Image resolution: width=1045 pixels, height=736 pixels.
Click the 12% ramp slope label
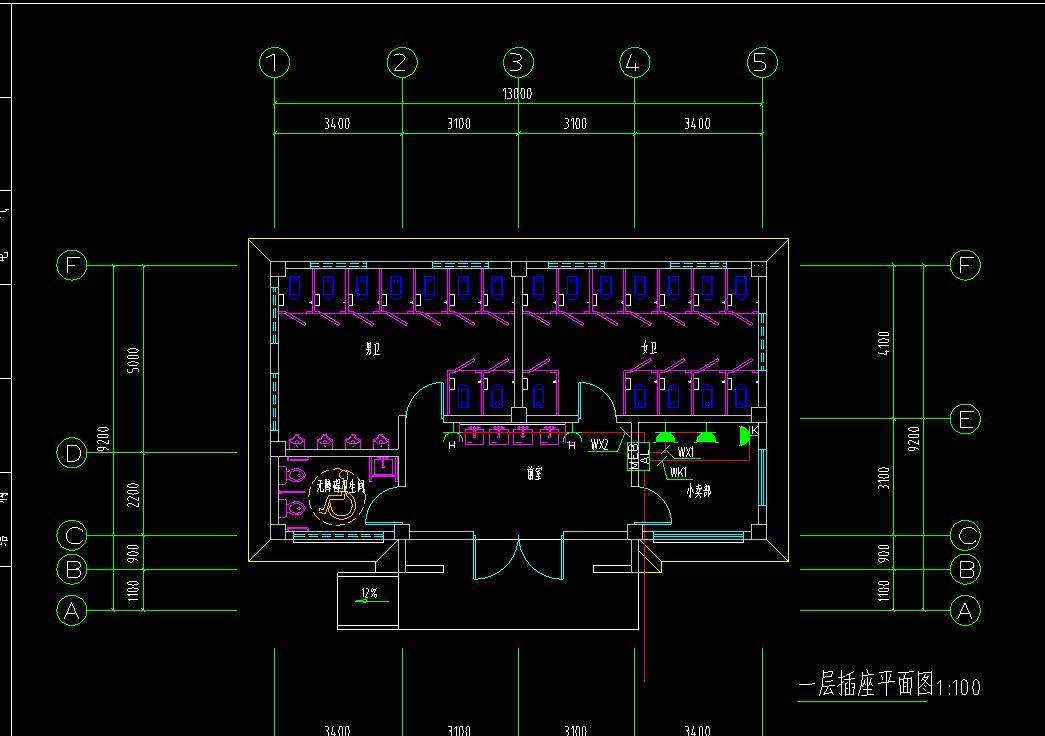click(368, 594)
